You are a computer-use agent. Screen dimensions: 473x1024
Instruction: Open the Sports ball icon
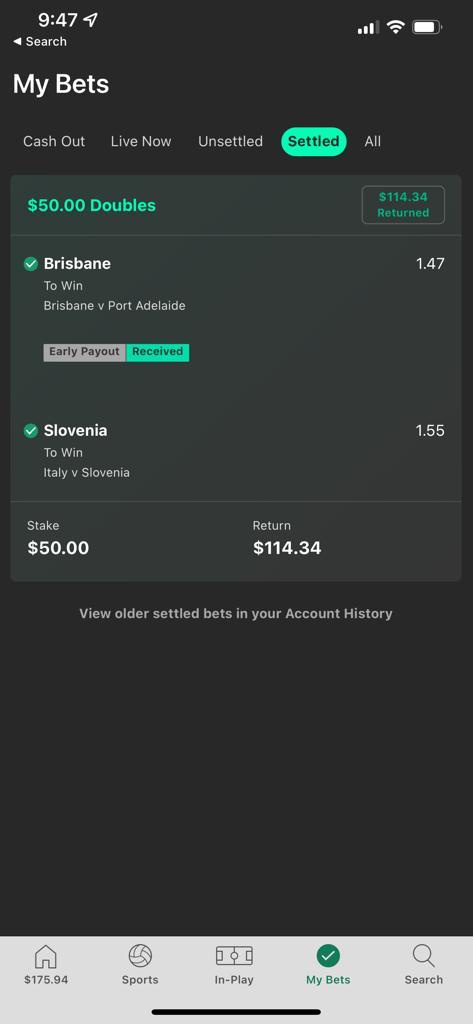point(140,957)
